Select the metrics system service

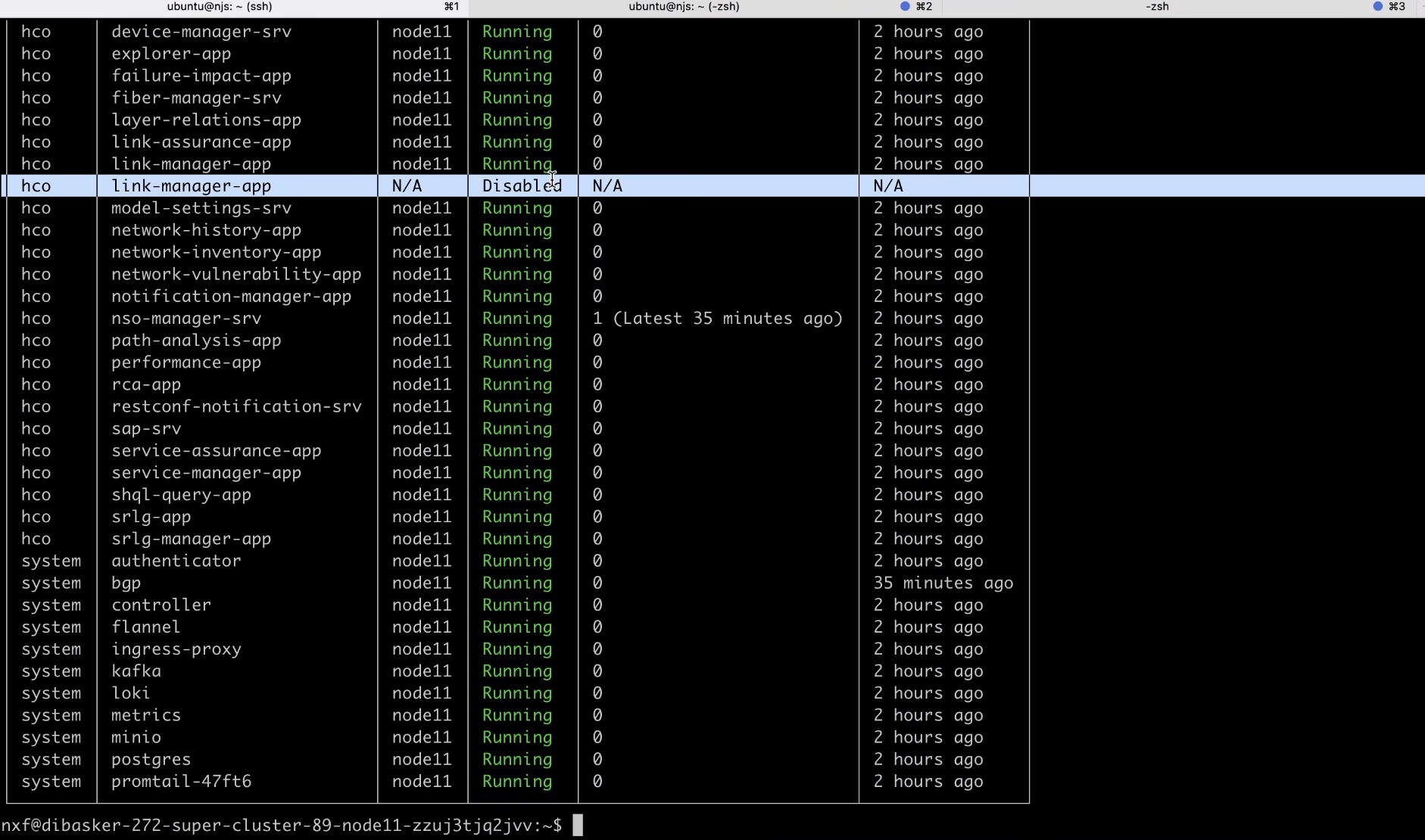click(146, 714)
